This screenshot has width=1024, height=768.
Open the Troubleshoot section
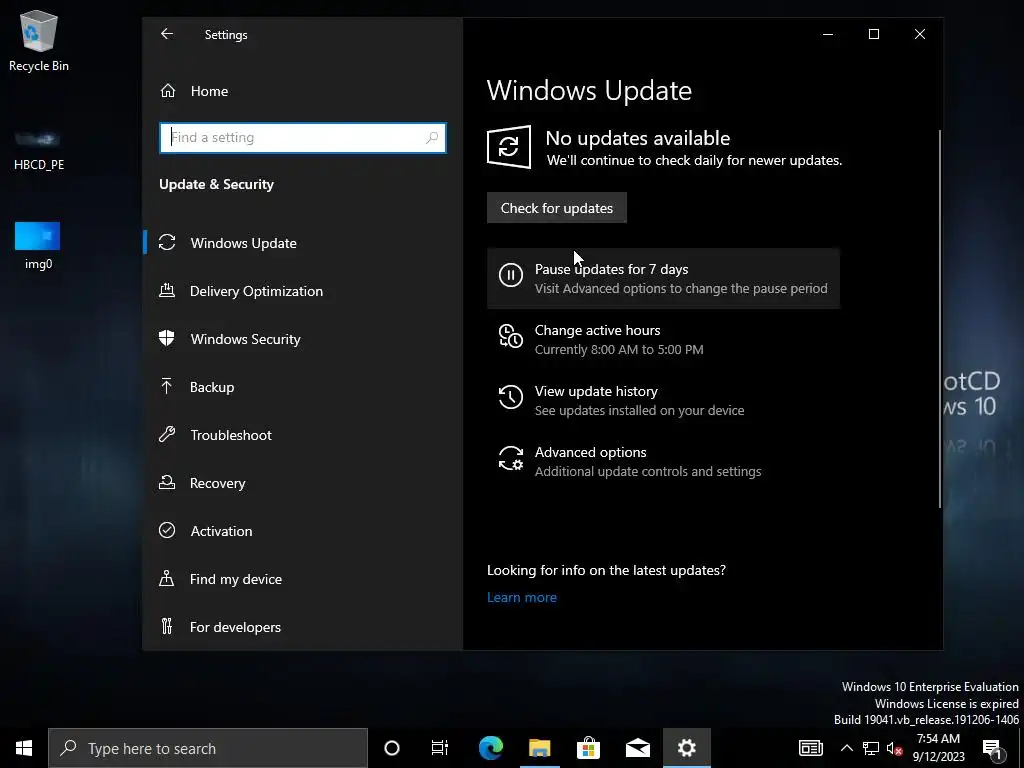pyautogui.click(x=302, y=435)
